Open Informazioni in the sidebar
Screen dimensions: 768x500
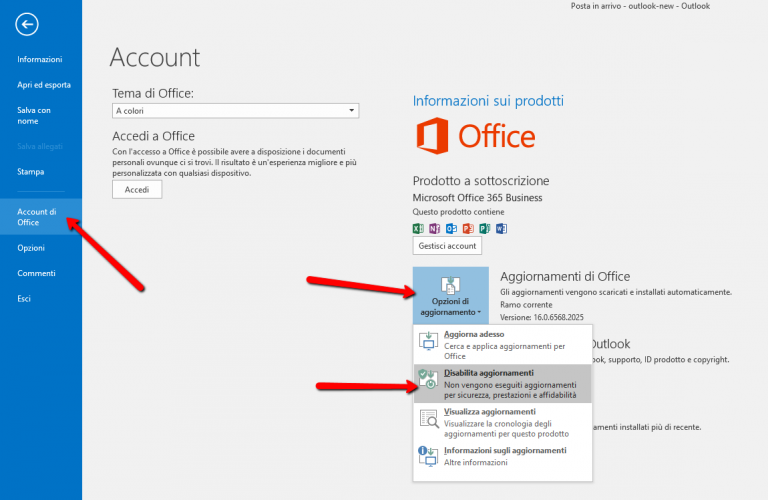click(x=40, y=59)
